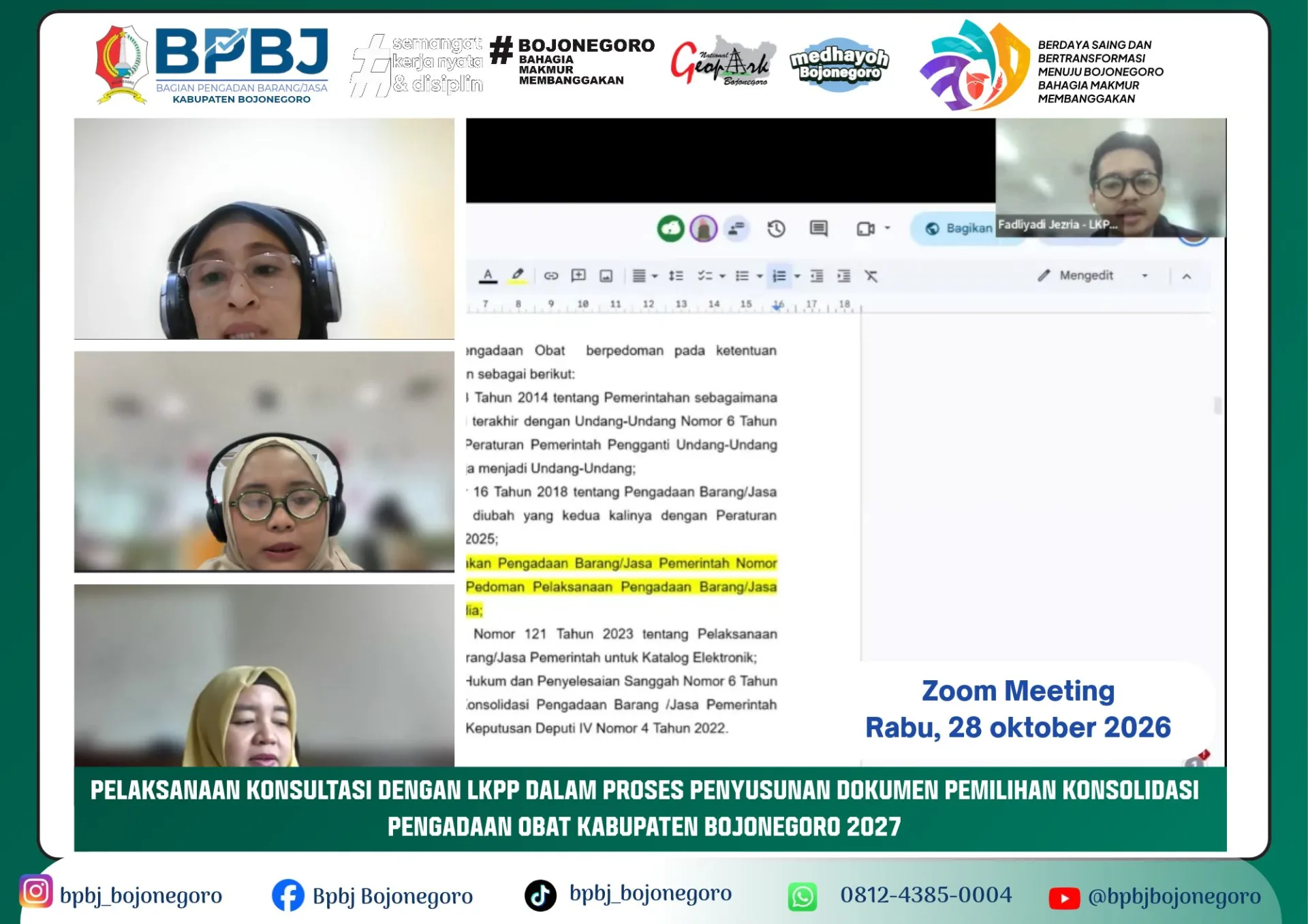Screen dimensions: 1308x924
Task: Open the version history clock icon
Action: tap(777, 229)
